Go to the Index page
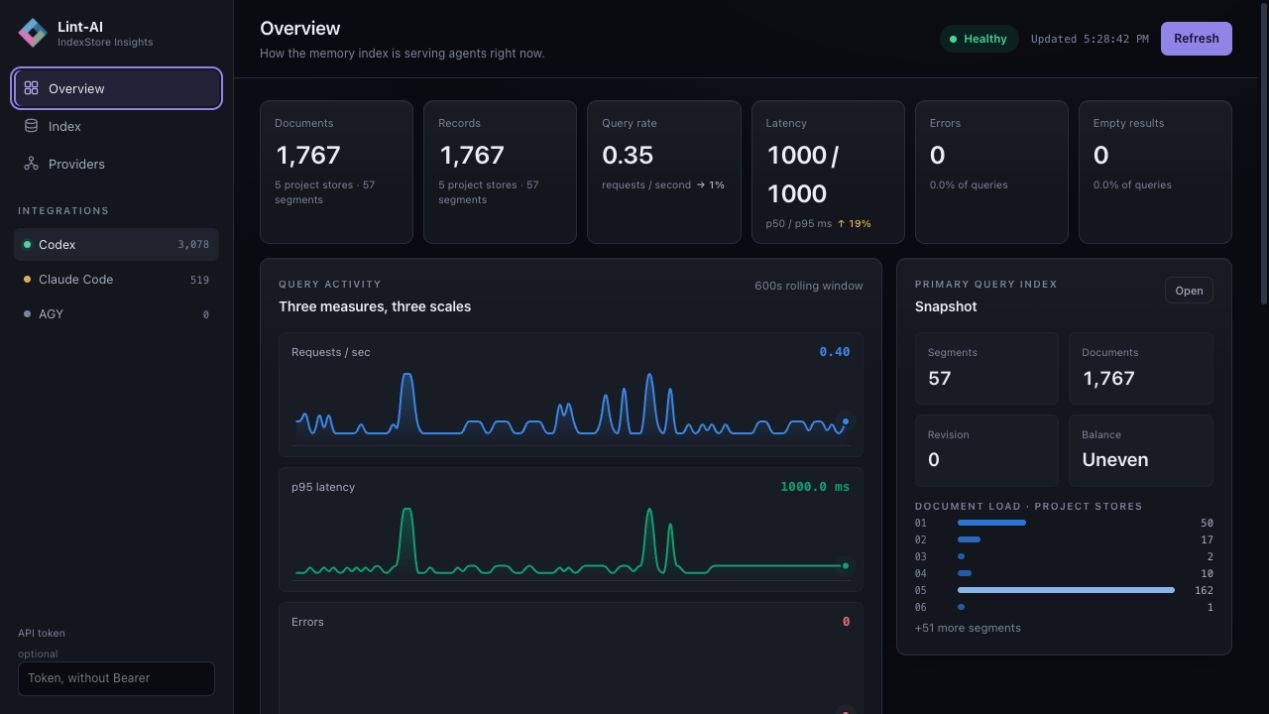Viewport: 1269px width, 714px height. [117, 126]
